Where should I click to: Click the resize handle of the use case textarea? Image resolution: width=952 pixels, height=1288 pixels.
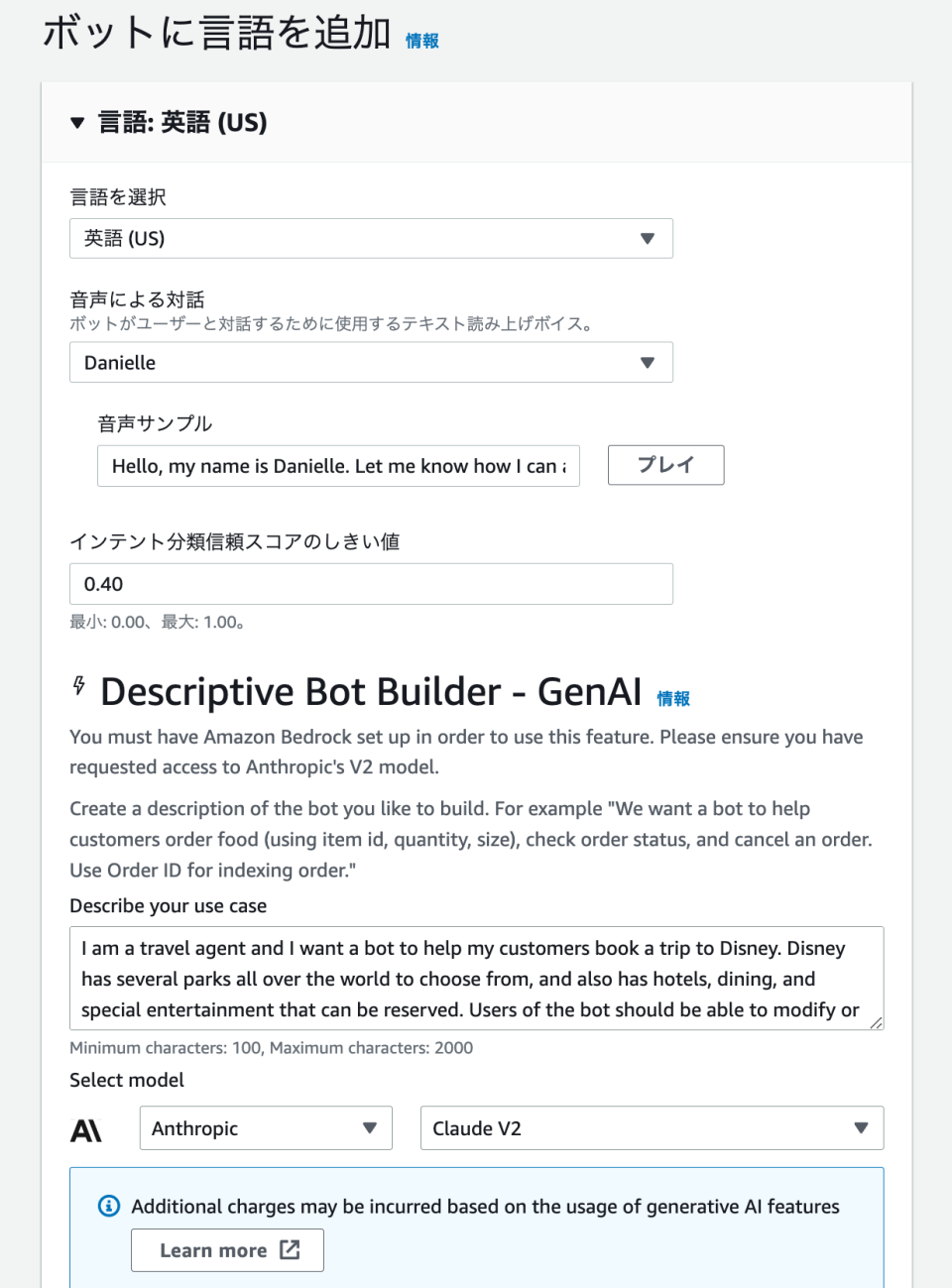(877, 1025)
